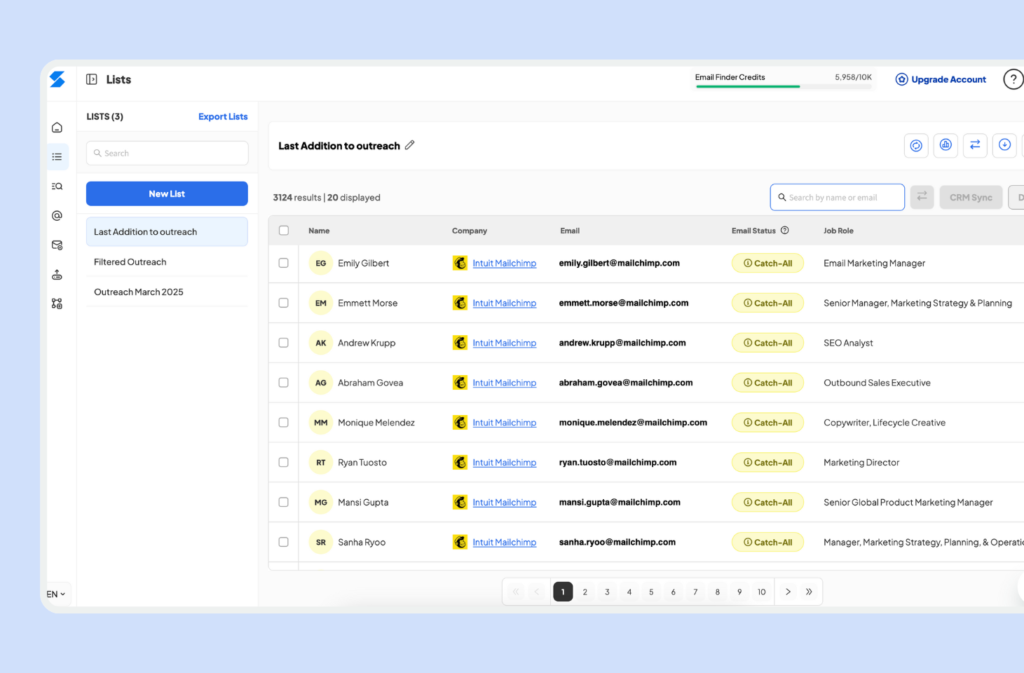The width and height of the screenshot is (1024, 673).
Task: Follow the Intuit Mailchimp link for Andrew Krupp
Action: click(505, 342)
